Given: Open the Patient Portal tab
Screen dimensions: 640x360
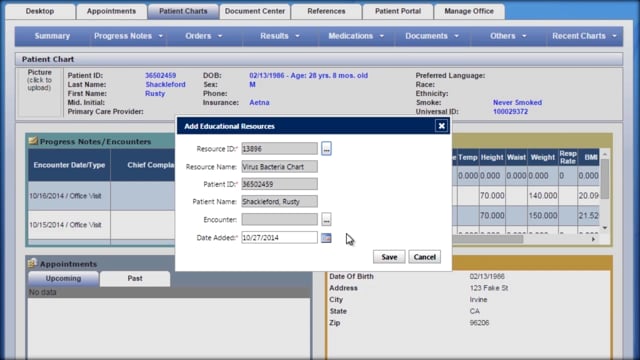Looking at the screenshot, I should (x=398, y=11).
